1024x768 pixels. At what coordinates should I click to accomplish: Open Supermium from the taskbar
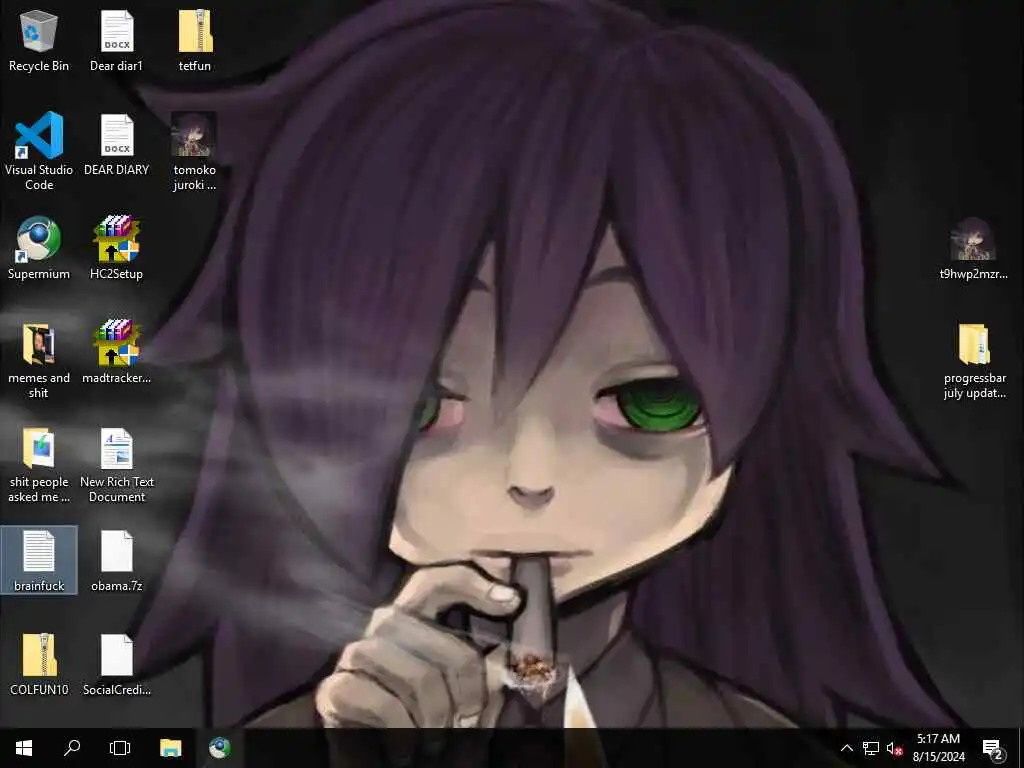pos(219,748)
